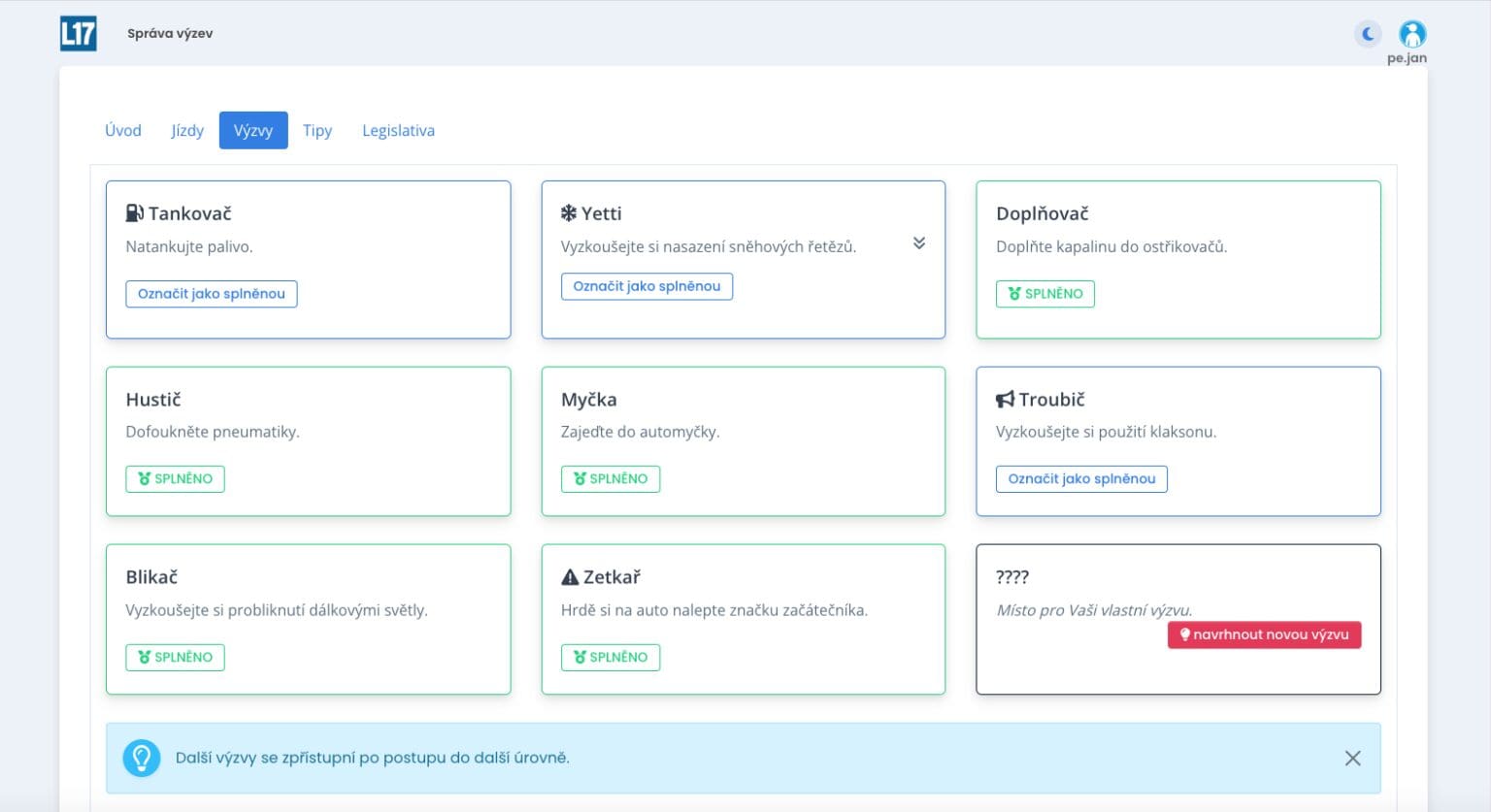Mark Yetti challenge as splněnou
Viewport: 1491px width, 812px height.
pyautogui.click(x=646, y=286)
